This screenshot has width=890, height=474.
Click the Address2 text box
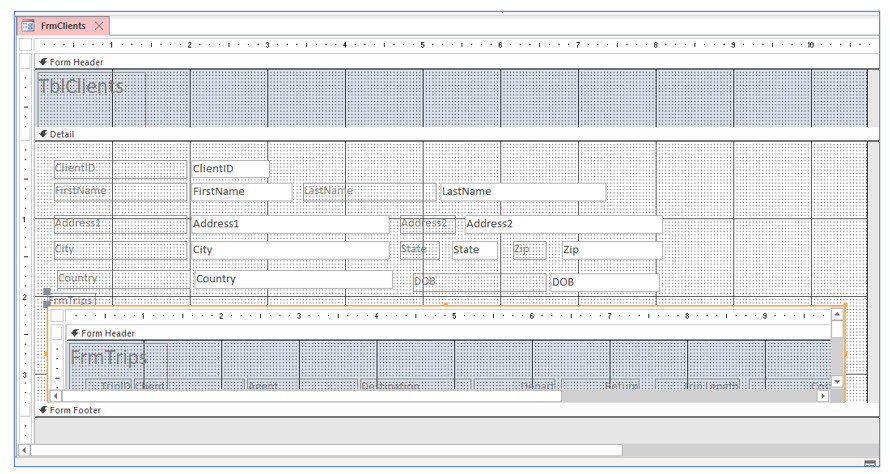click(564, 224)
